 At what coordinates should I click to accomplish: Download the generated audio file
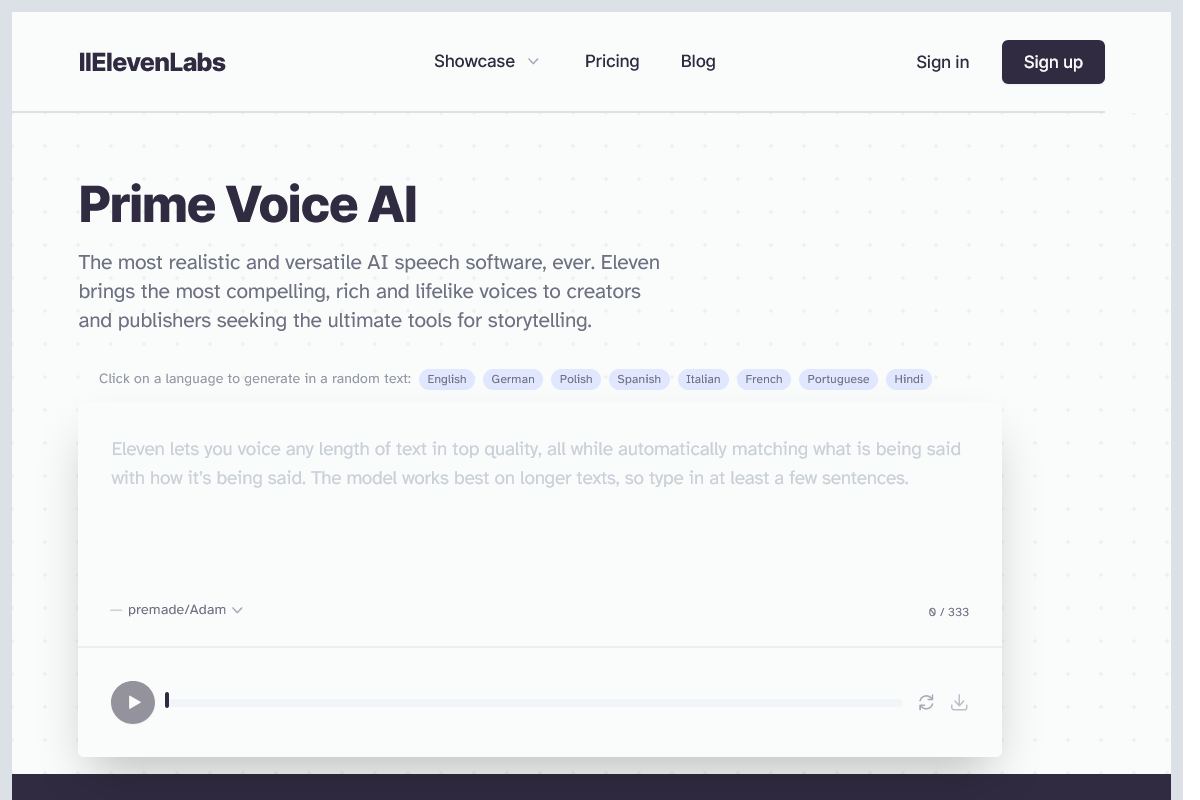coord(959,702)
